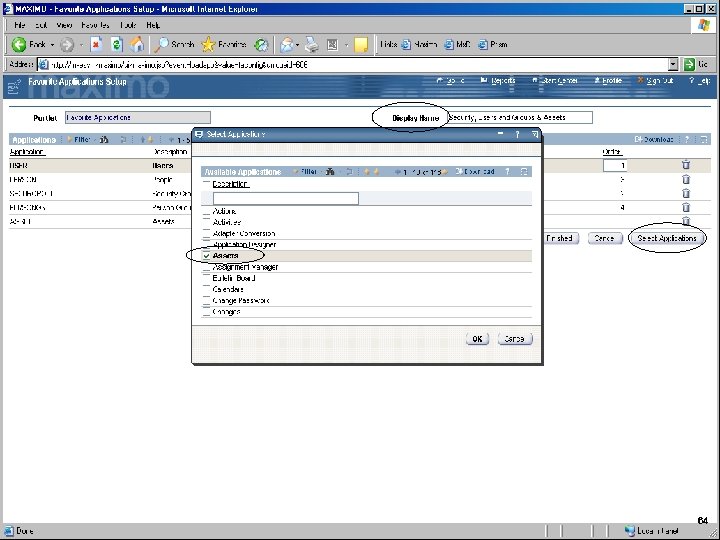Sort by the Description column header
This screenshot has height=540, width=720.
pos(231,184)
